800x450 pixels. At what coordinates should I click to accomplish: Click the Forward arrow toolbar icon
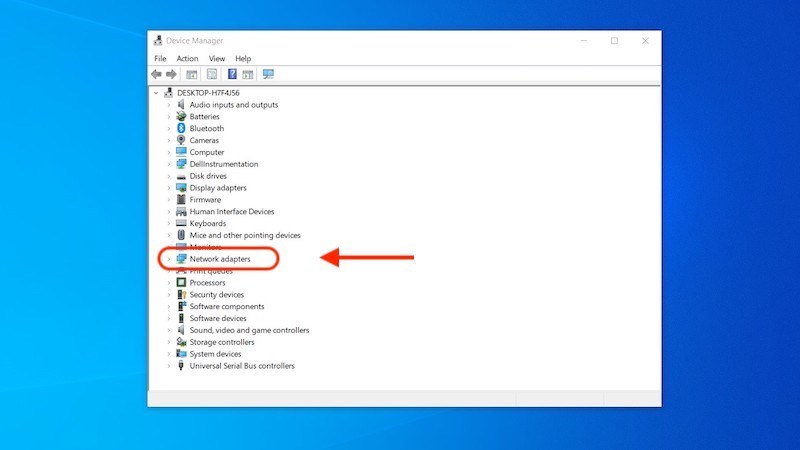pos(172,74)
